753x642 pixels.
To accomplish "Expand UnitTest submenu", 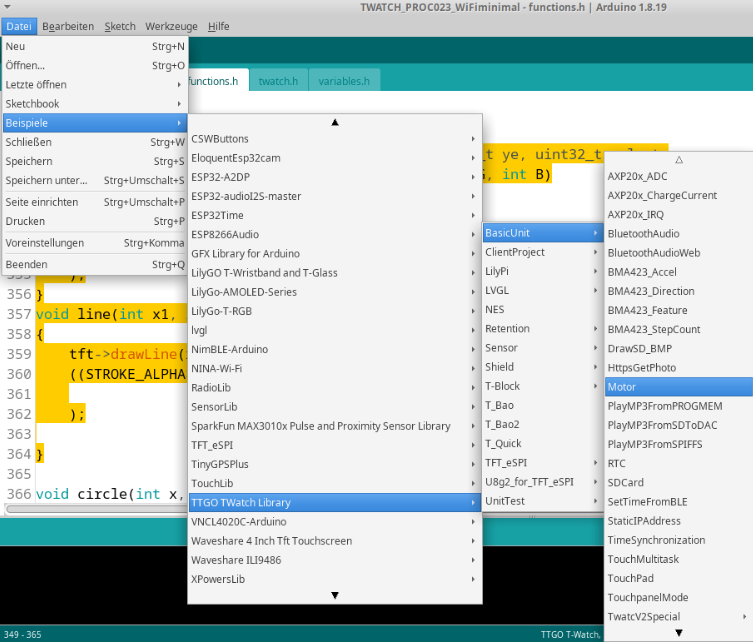I will [x=543, y=501].
